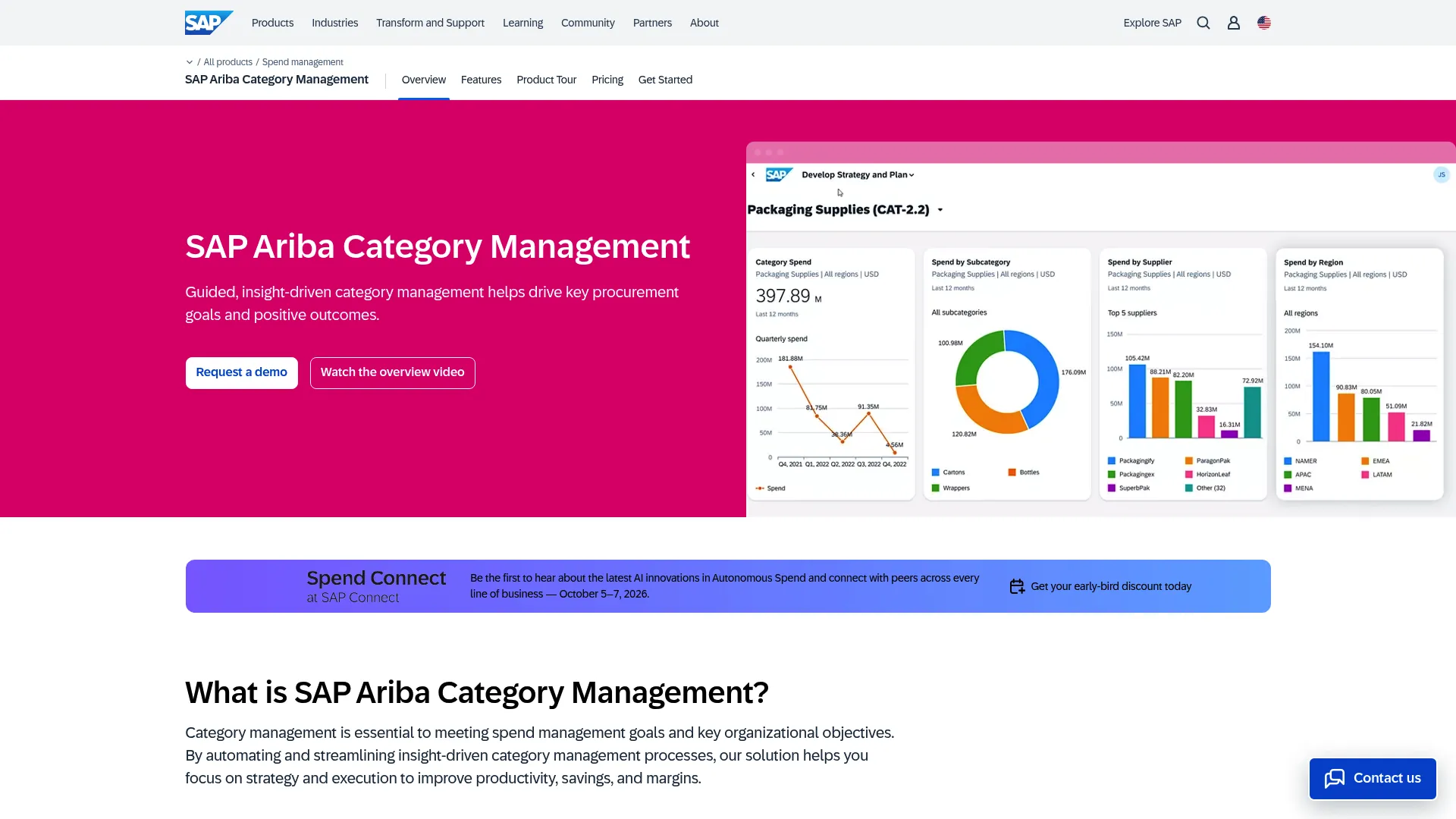Click the dashboard screenshot image
Screen dimensions: 1456x819
pos(1100,329)
